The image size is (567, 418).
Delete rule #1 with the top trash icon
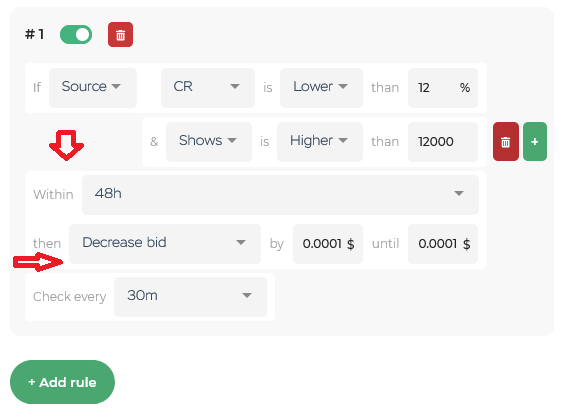click(120, 35)
